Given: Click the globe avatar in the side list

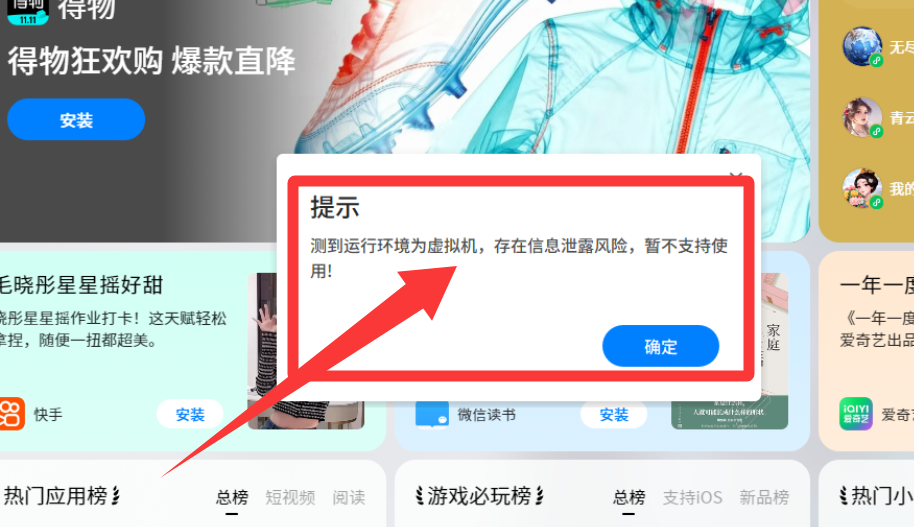Looking at the screenshot, I should [x=862, y=46].
